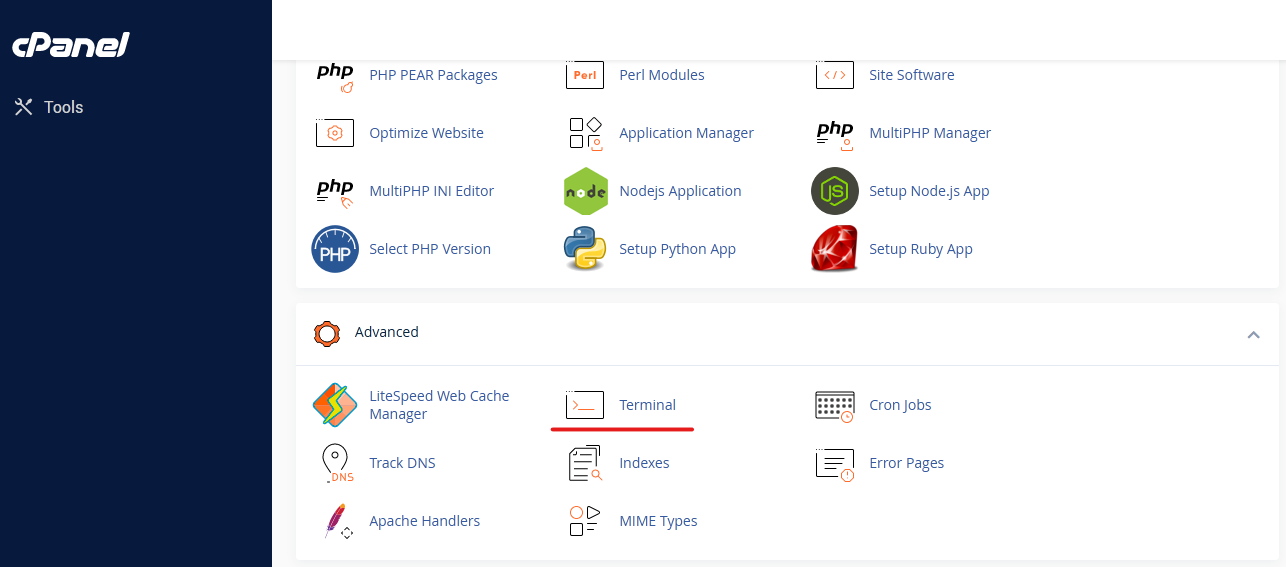
Task: Open the Apache Handlers feather icon
Action: click(335, 521)
